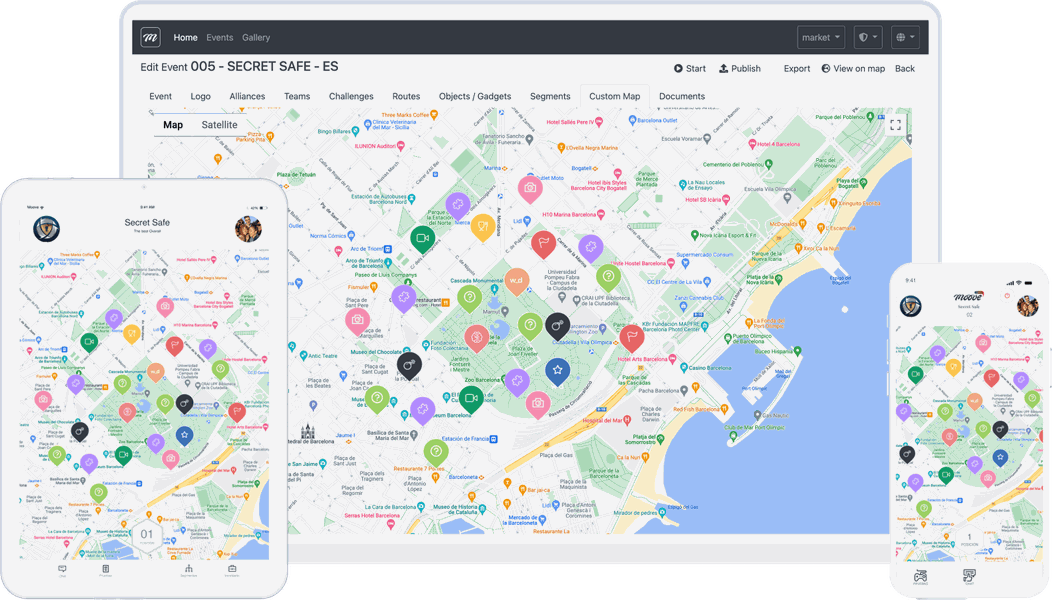1052x600 pixels.
Task: Select the yellow trophy marker on the laptop map
Action: pyautogui.click(x=482, y=226)
